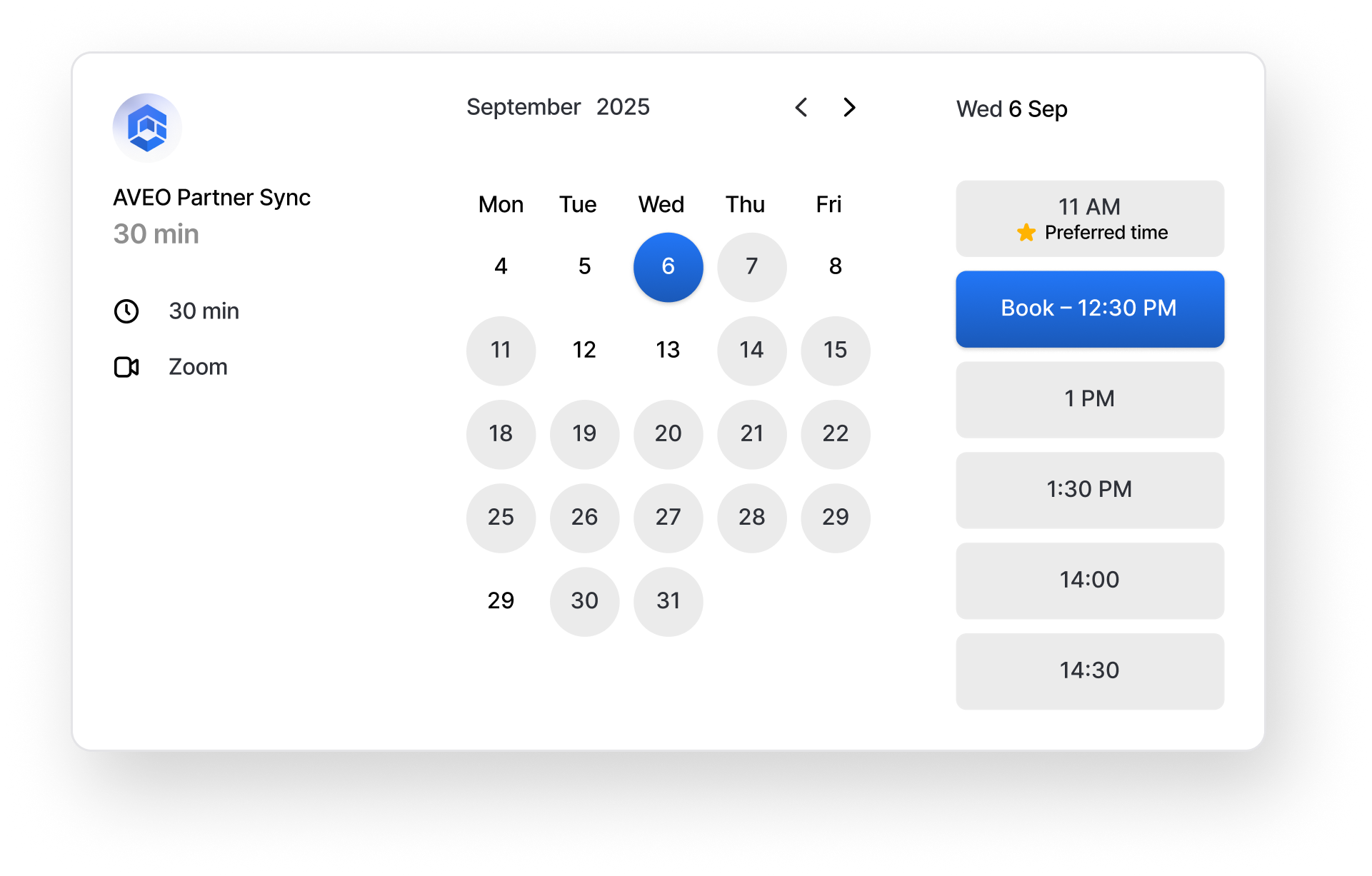Image resolution: width=1372 pixels, height=876 pixels.
Task: Choose the 14:30 time slot
Action: point(1089,671)
